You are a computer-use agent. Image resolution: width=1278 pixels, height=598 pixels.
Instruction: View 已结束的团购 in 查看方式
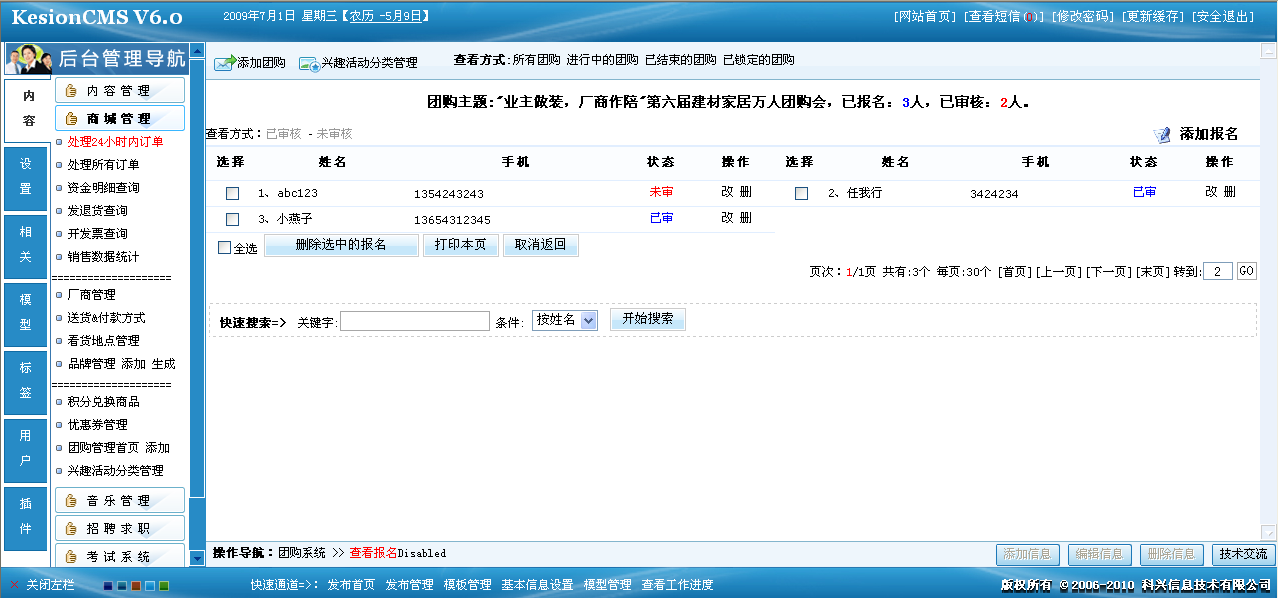click(681, 60)
